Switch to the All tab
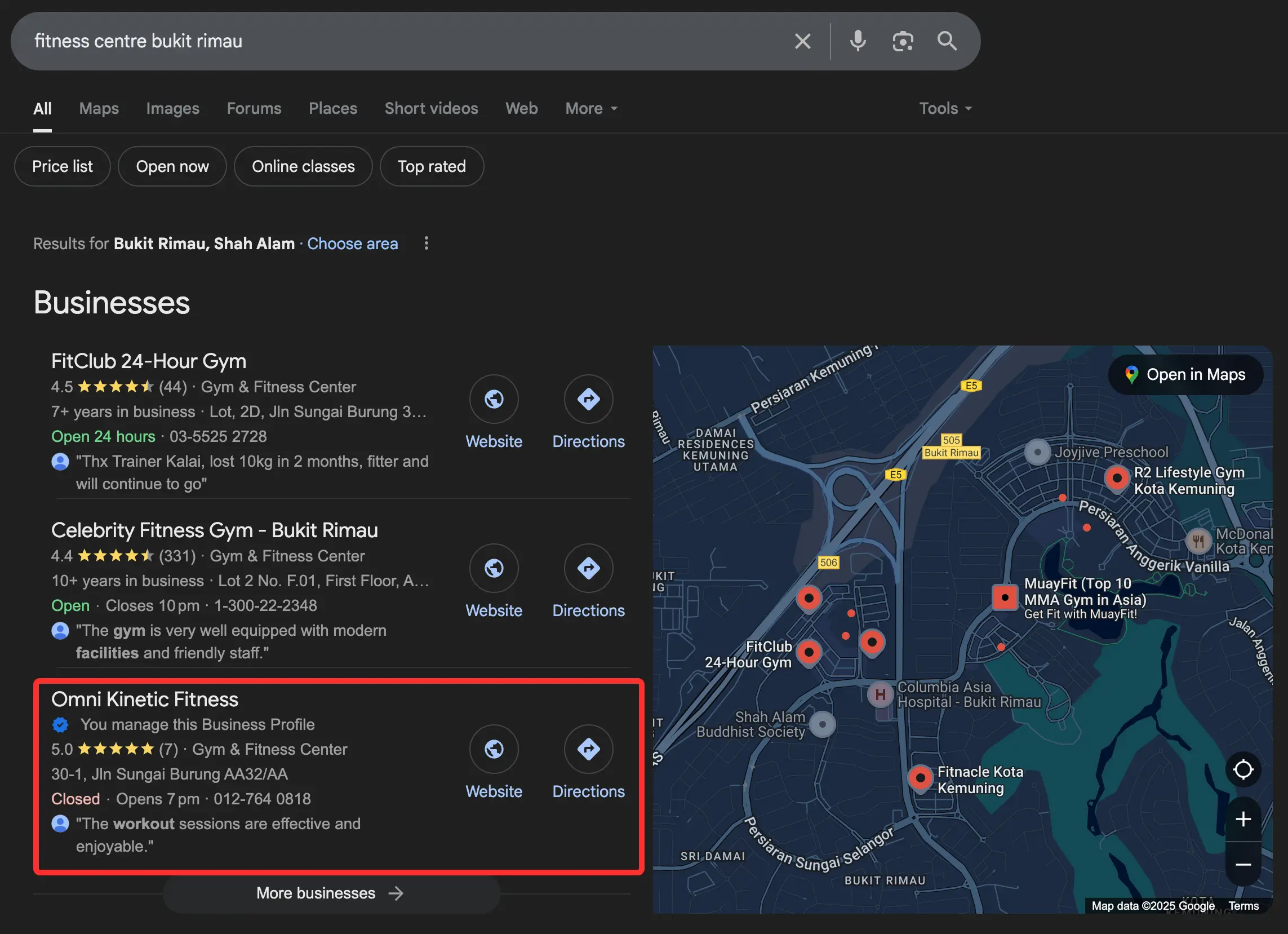Image resolution: width=1288 pixels, height=934 pixels. pyautogui.click(x=42, y=108)
